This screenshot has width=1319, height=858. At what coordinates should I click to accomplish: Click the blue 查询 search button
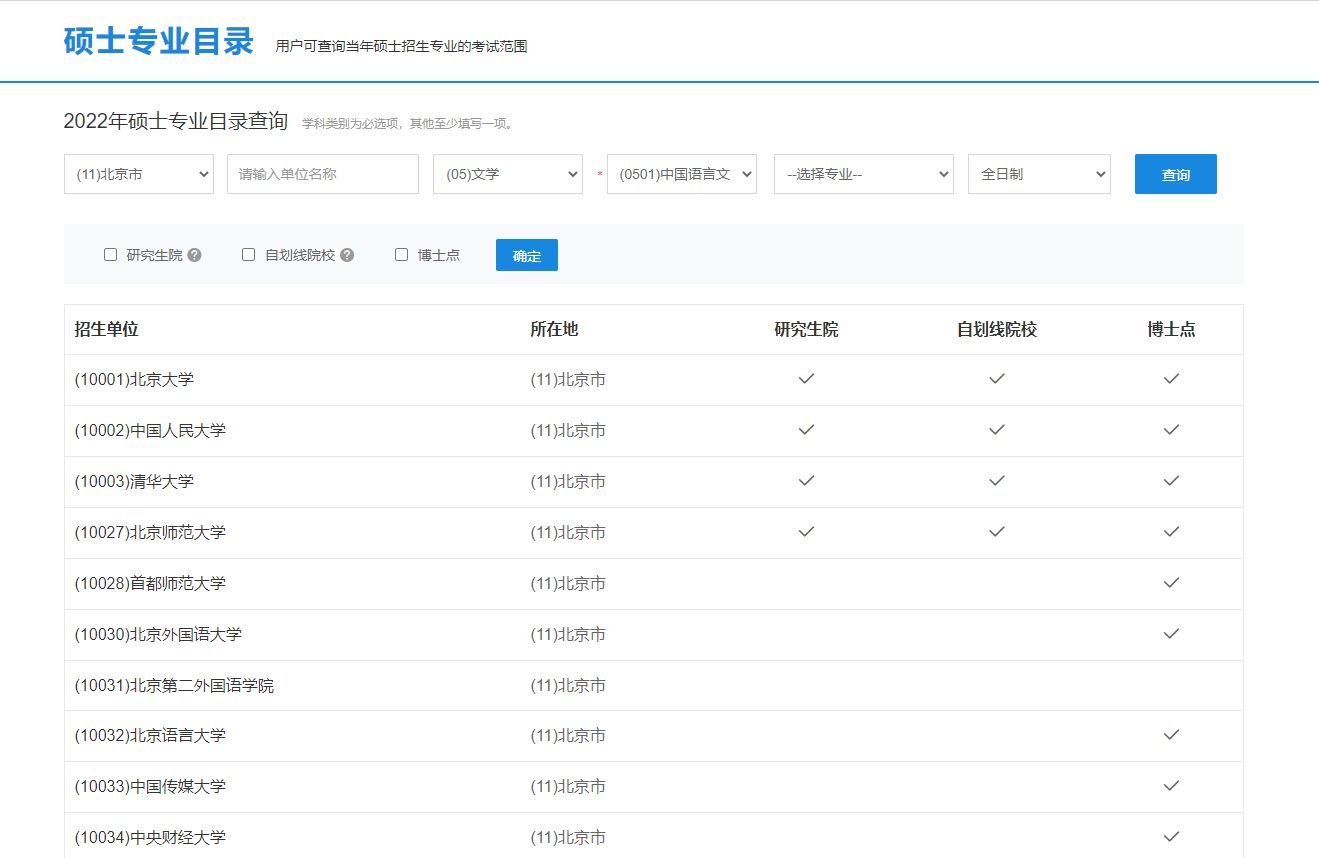pyautogui.click(x=1176, y=174)
